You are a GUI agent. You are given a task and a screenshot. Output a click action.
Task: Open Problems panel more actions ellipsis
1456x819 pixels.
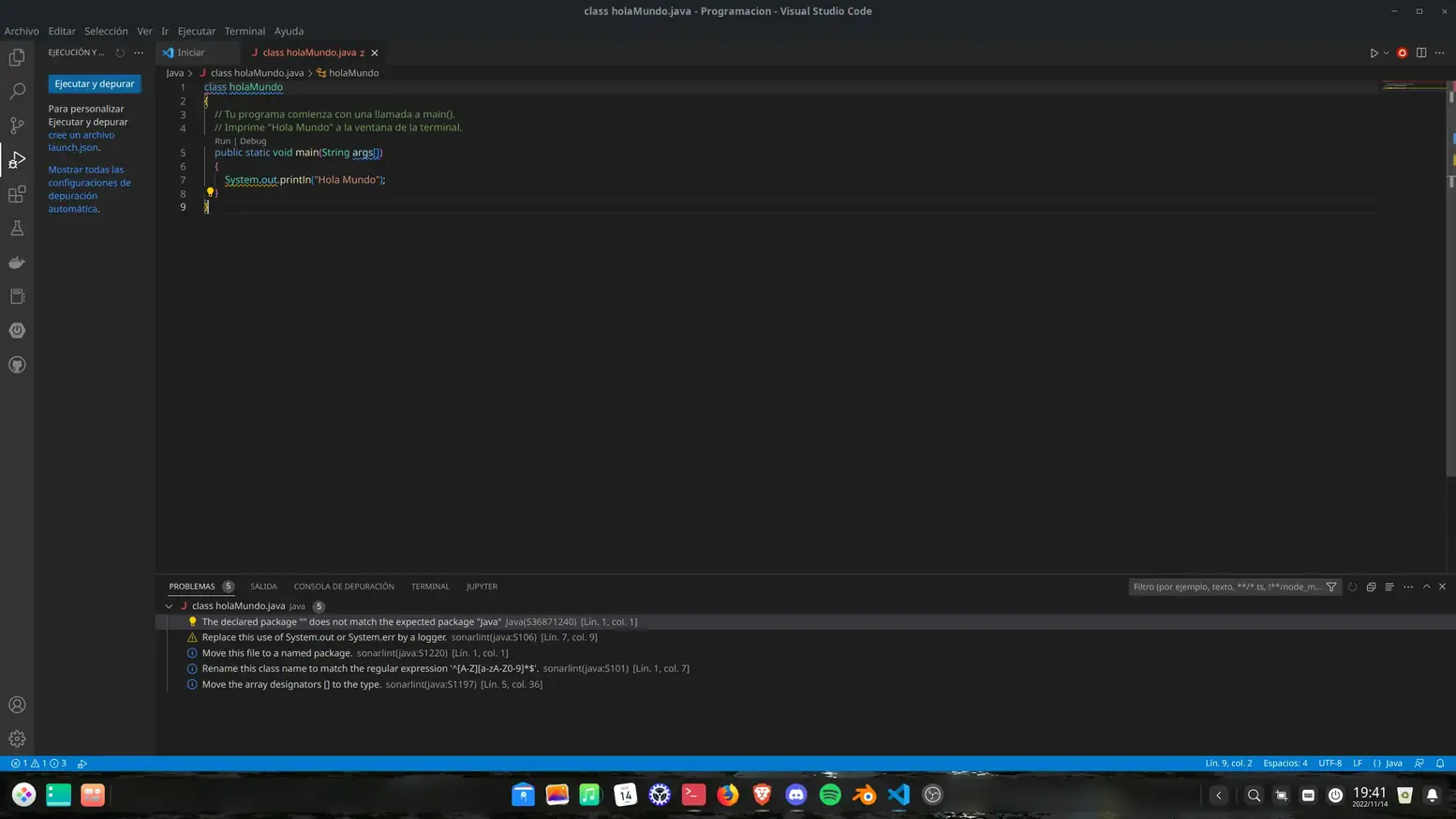(x=1408, y=587)
